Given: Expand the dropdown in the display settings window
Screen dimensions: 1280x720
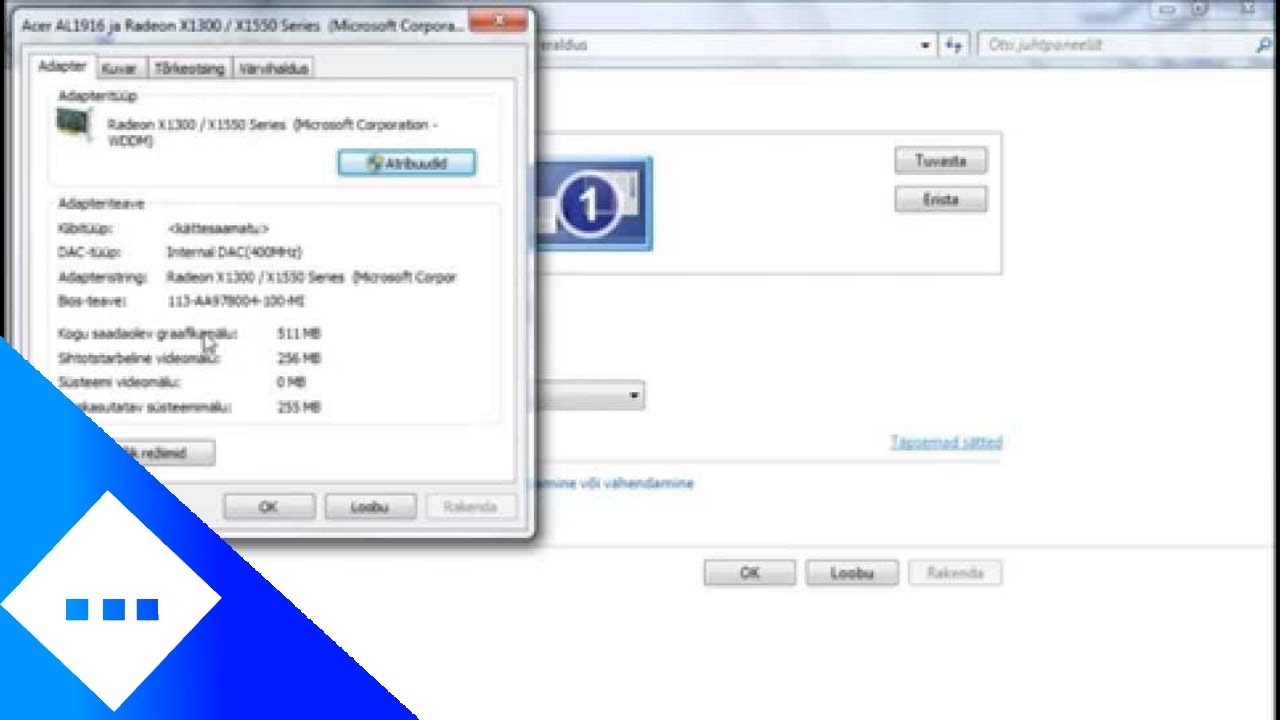Looking at the screenshot, I should (633, 396).
